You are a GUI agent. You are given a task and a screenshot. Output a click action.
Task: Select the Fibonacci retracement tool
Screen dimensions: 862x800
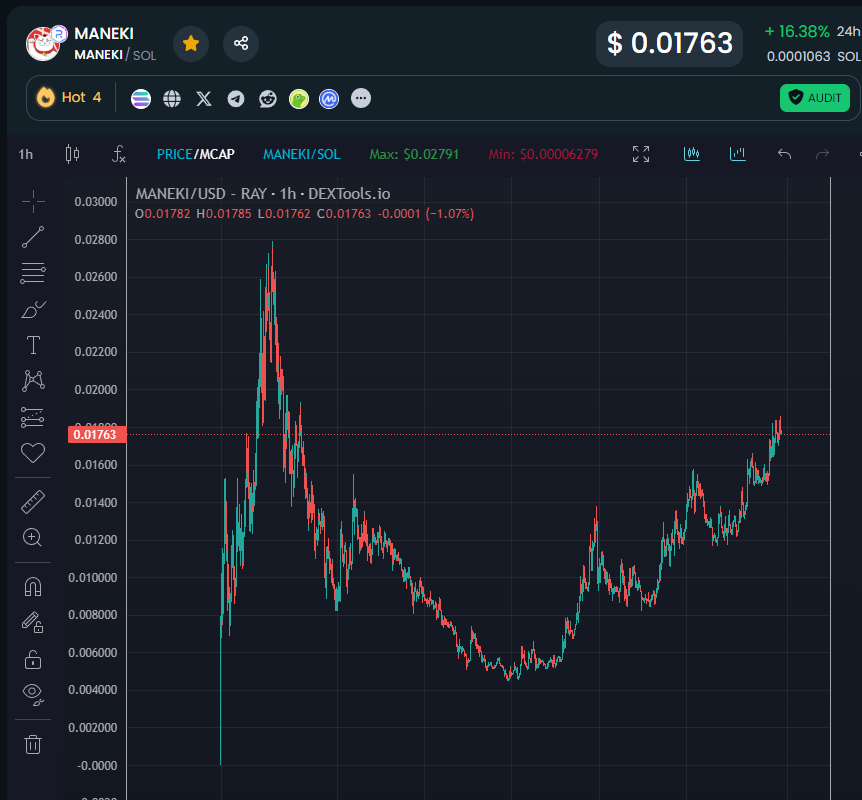coord(33,273)
